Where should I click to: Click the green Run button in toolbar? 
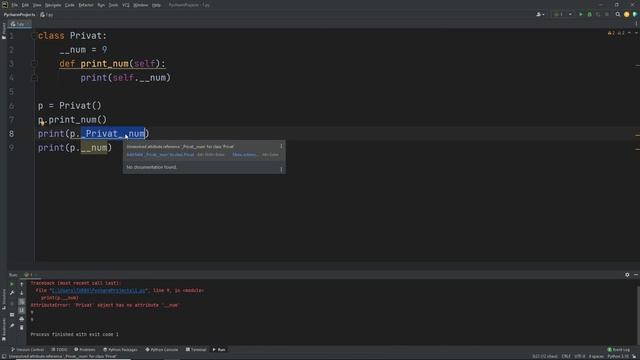click(x=581, y=14)
